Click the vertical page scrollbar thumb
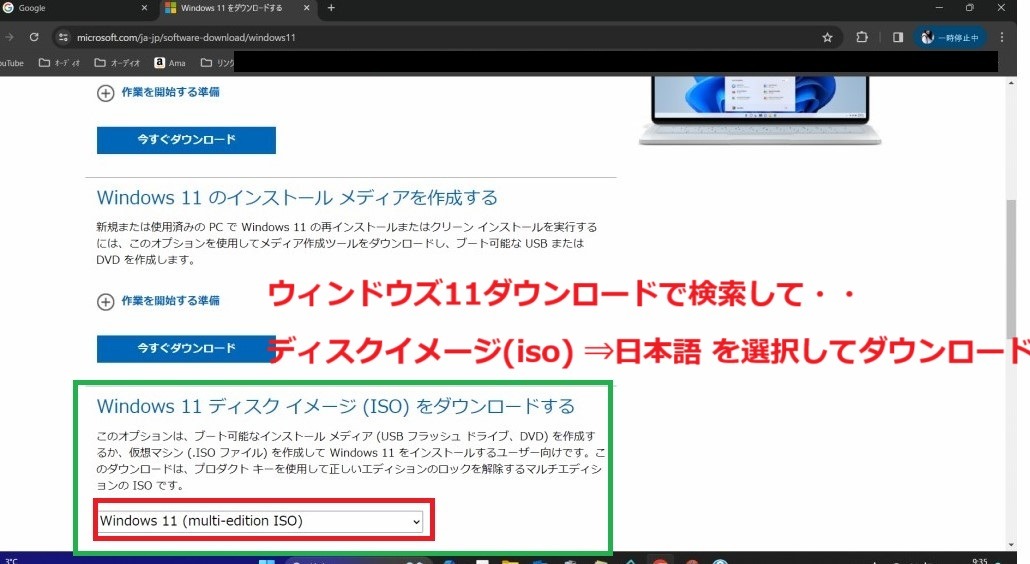This screenshot has width=1030, height=564. point(1011,269)
